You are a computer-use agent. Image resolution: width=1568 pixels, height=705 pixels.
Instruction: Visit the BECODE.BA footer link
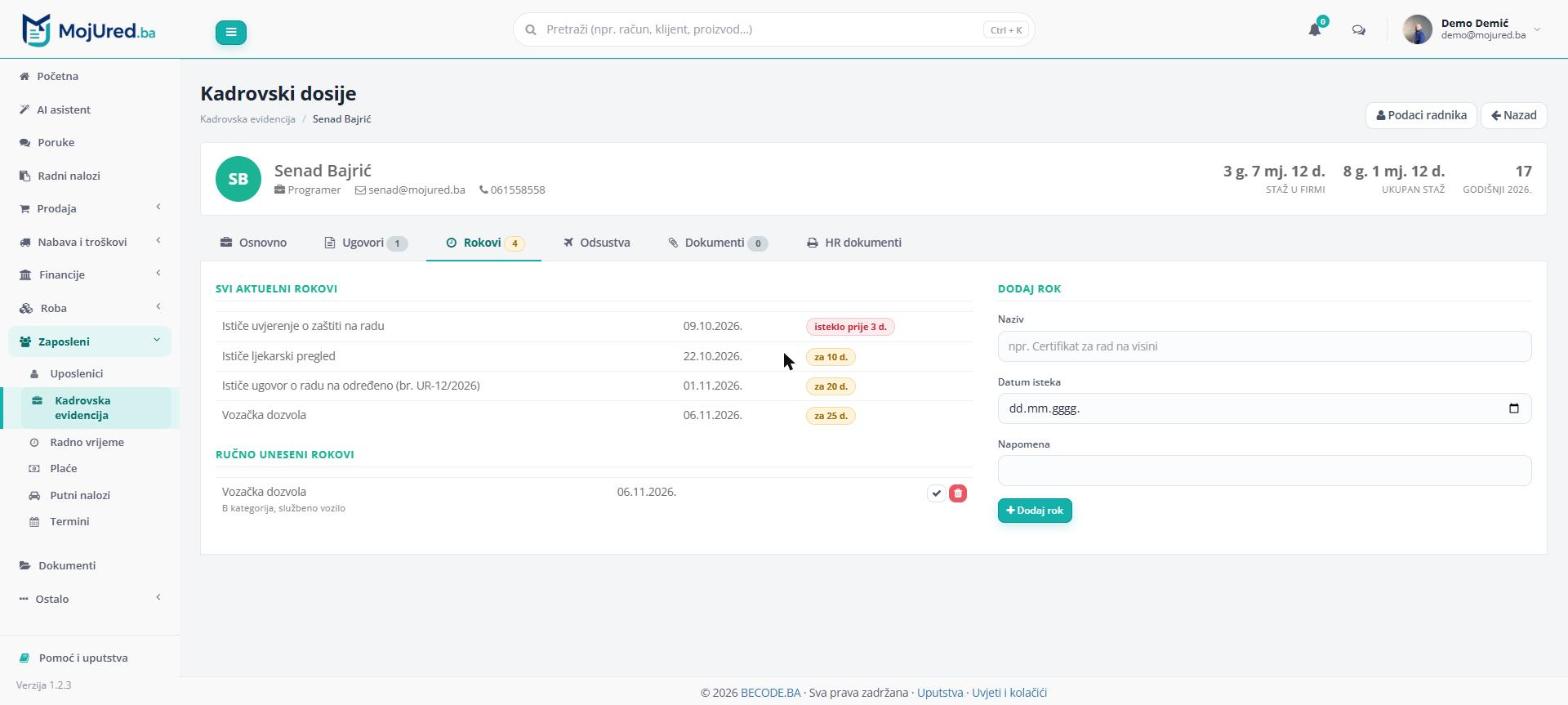tap(770, 693)
